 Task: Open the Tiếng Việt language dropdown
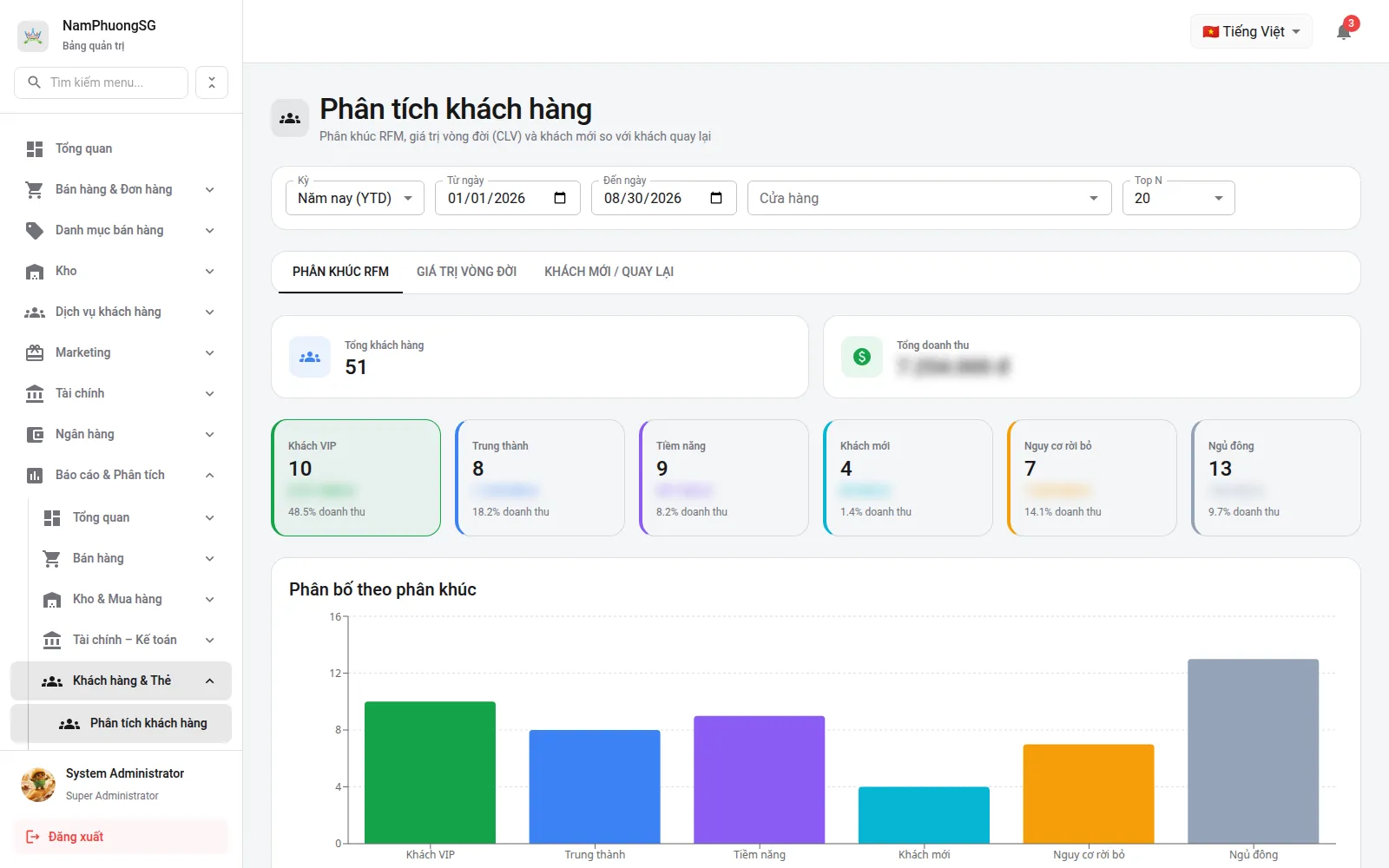[1251, 31]
